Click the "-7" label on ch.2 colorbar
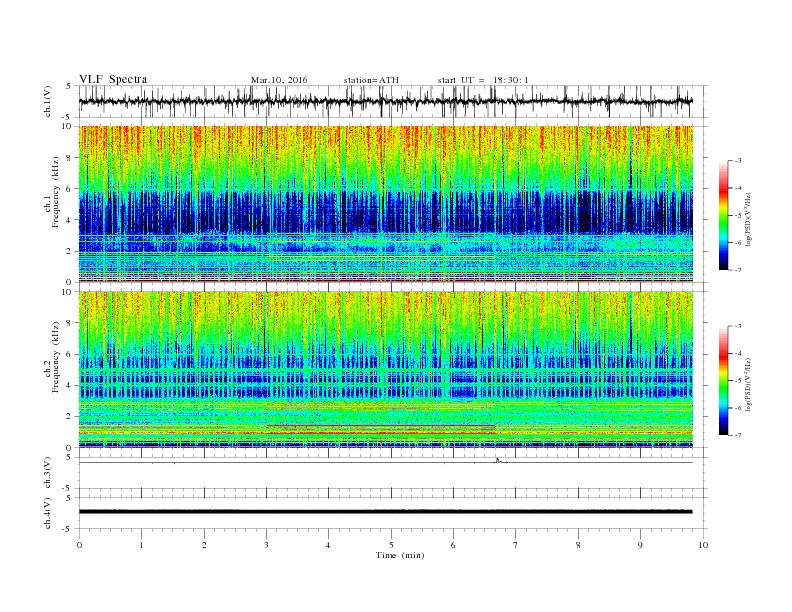This screenshot has height=612, width=792. pos(738,435)
